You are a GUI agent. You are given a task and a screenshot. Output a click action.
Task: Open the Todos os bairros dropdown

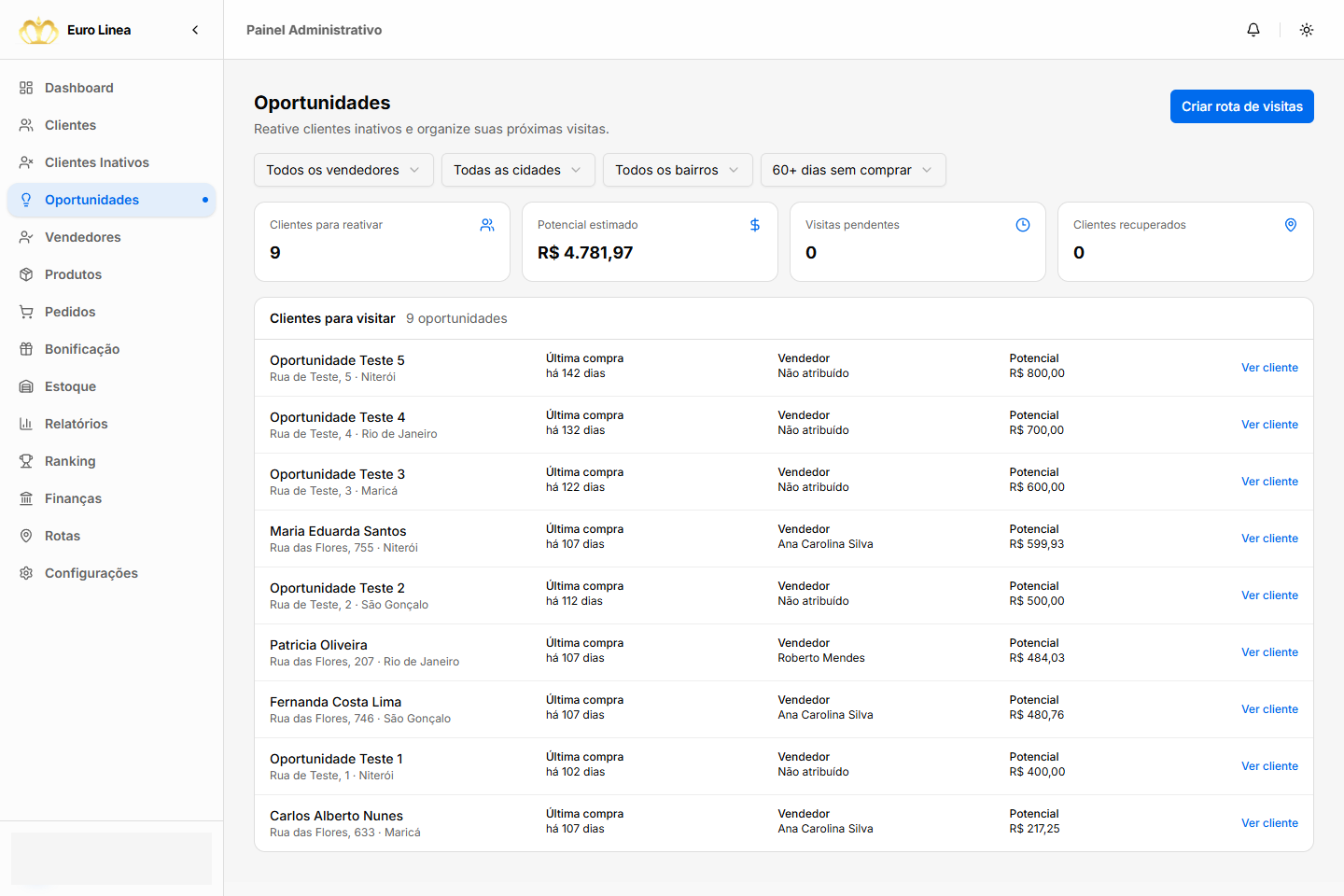pyautogui.click(x=678, y=170)
